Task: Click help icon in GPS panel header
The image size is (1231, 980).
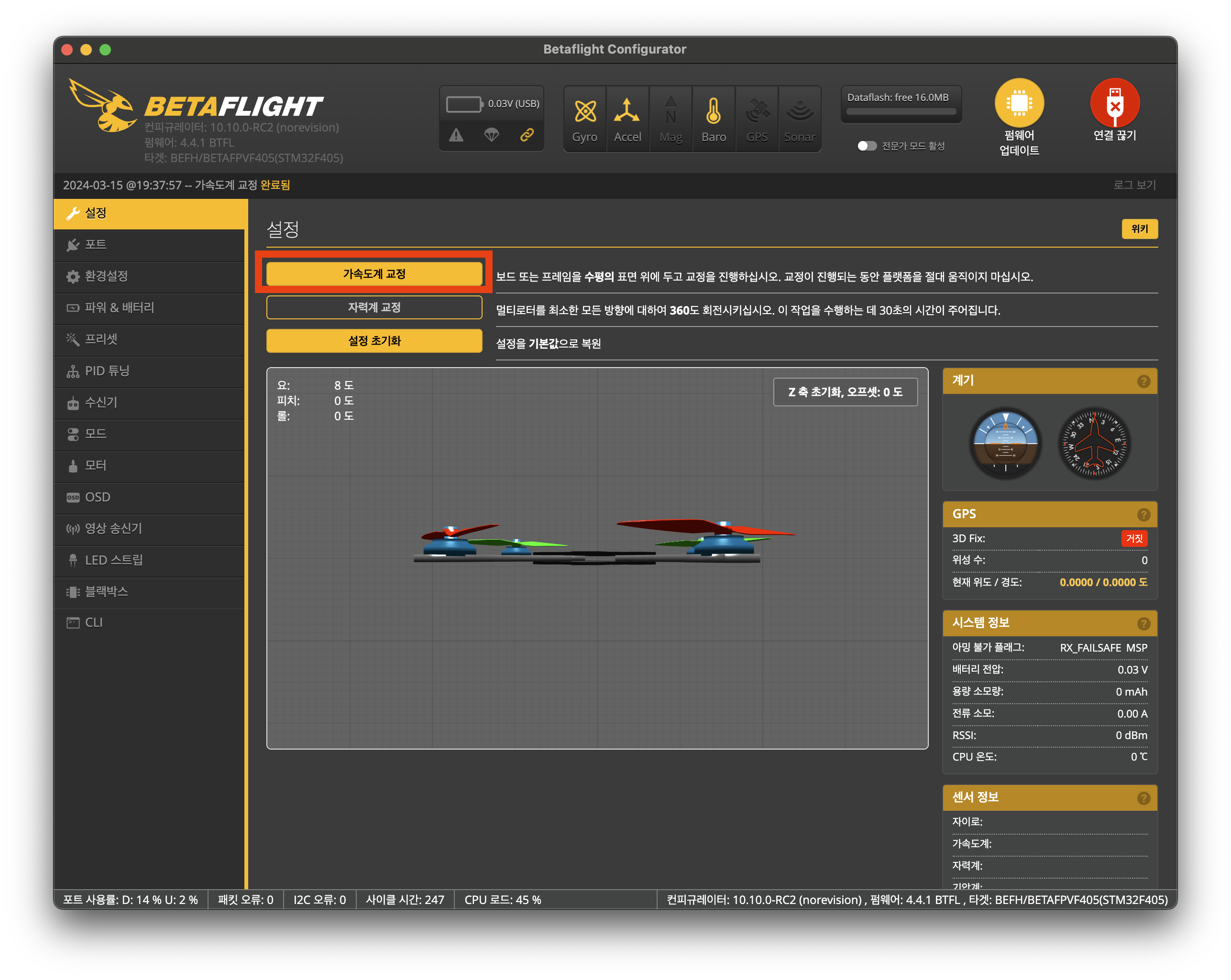Action: (x=1143, y=514)
